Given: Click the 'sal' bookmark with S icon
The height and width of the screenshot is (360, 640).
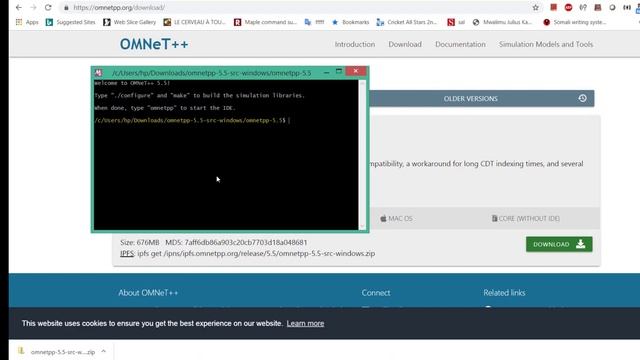Looking at the screenshot, I should [456, 22].
